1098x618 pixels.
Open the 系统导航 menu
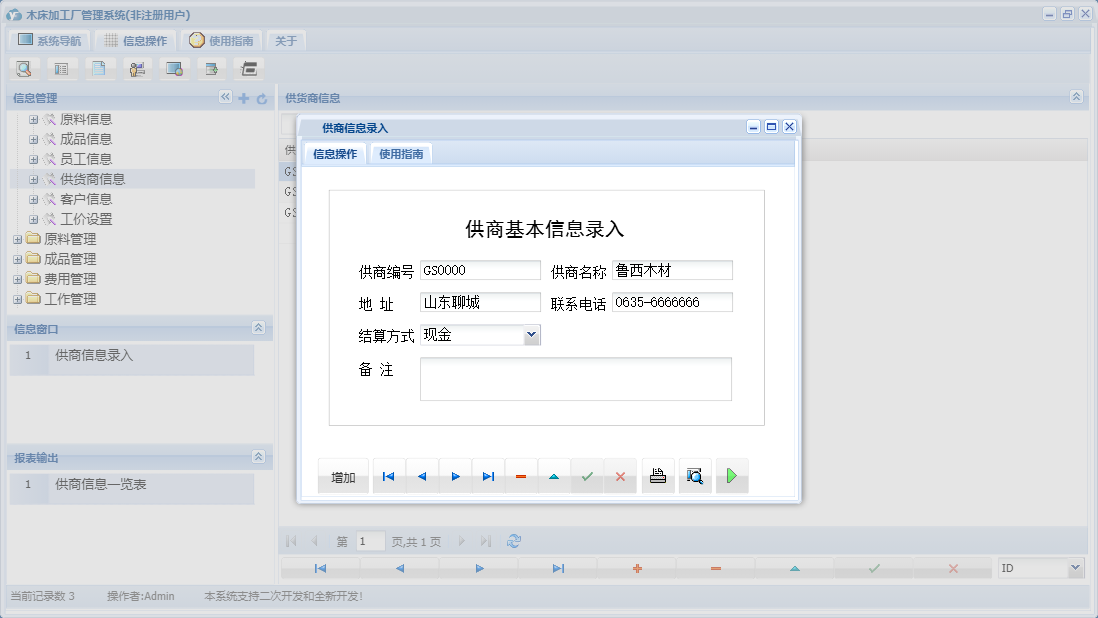(48, 40)
